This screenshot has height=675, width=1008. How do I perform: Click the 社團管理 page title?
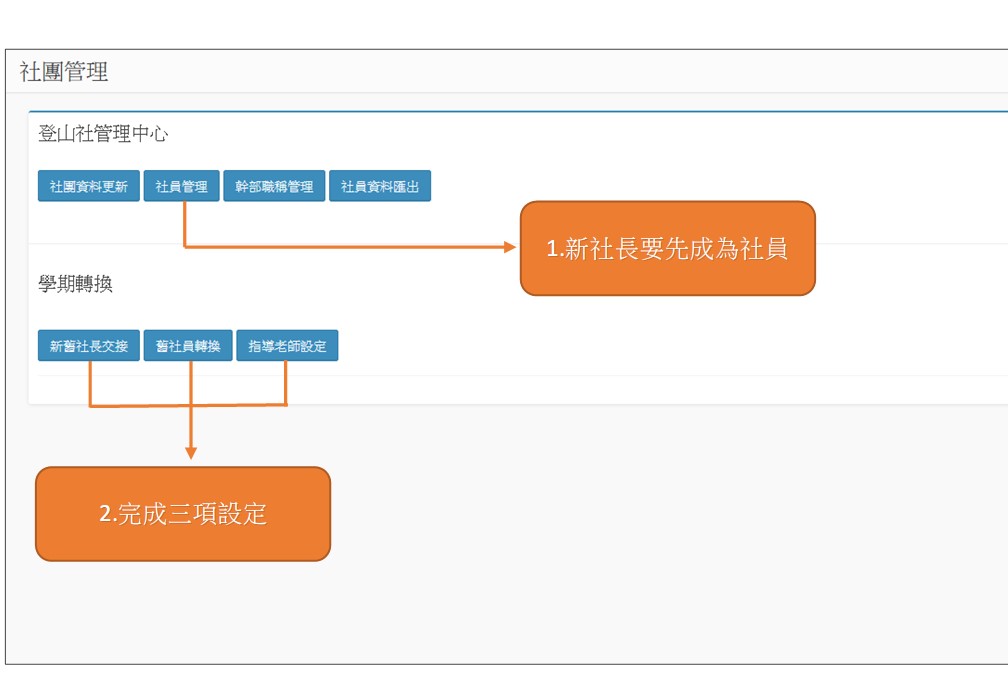click(x=64, y=72)
